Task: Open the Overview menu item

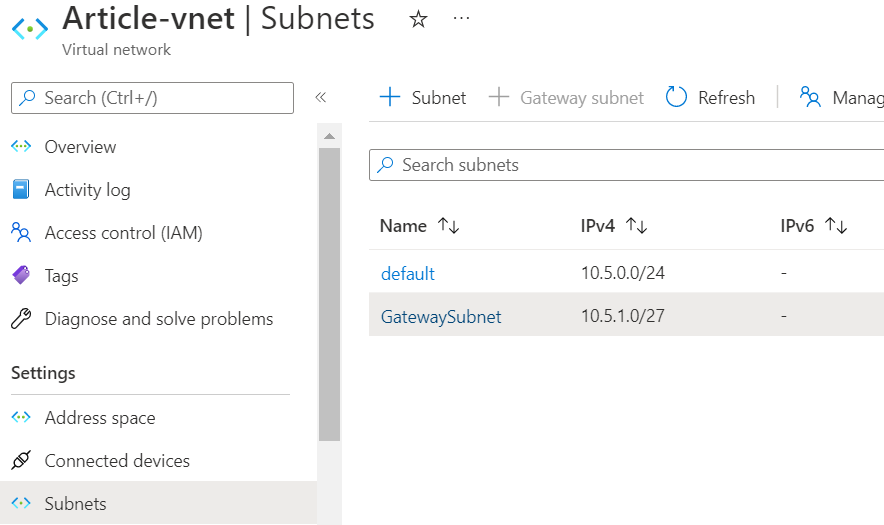Action: click(x=80, y=147)
